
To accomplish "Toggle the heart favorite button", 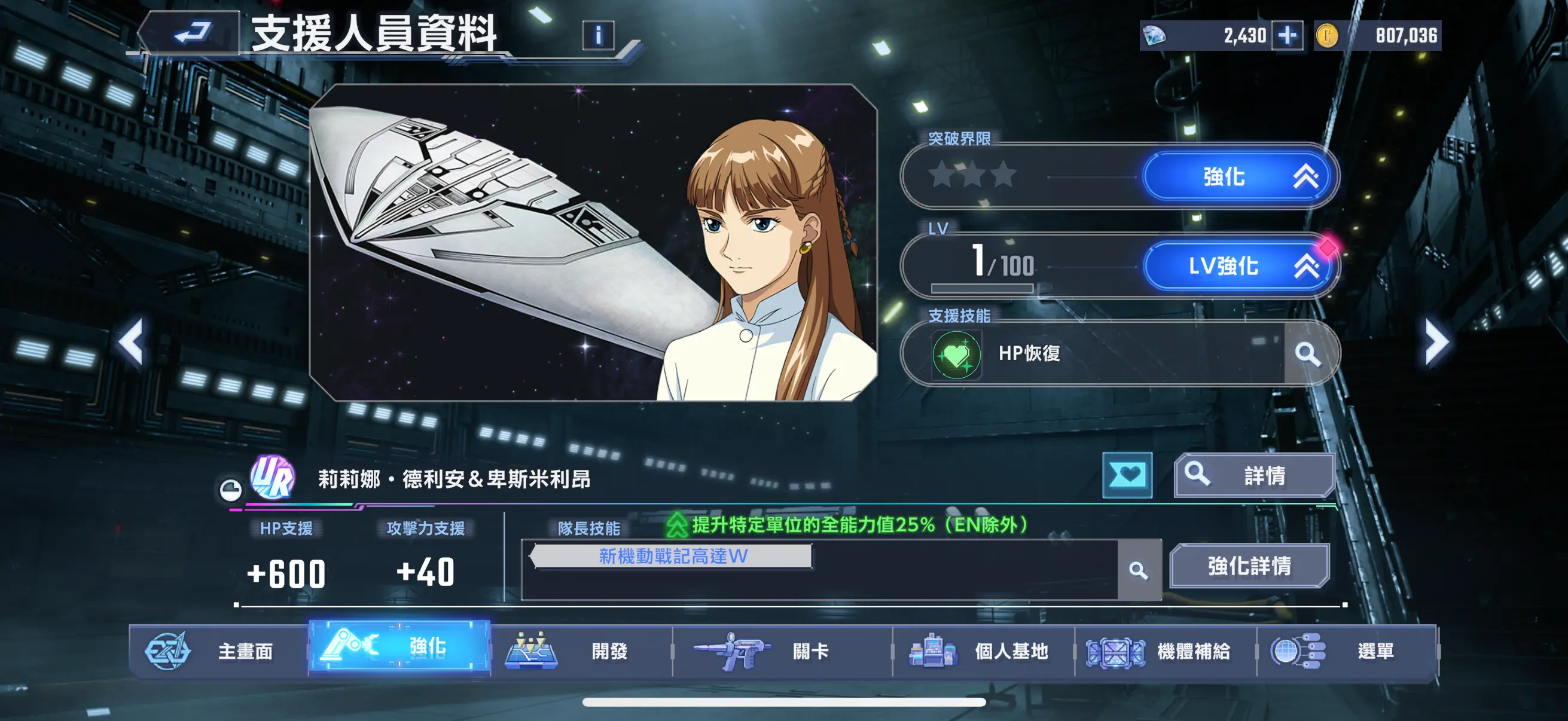I will point(1127,475).
